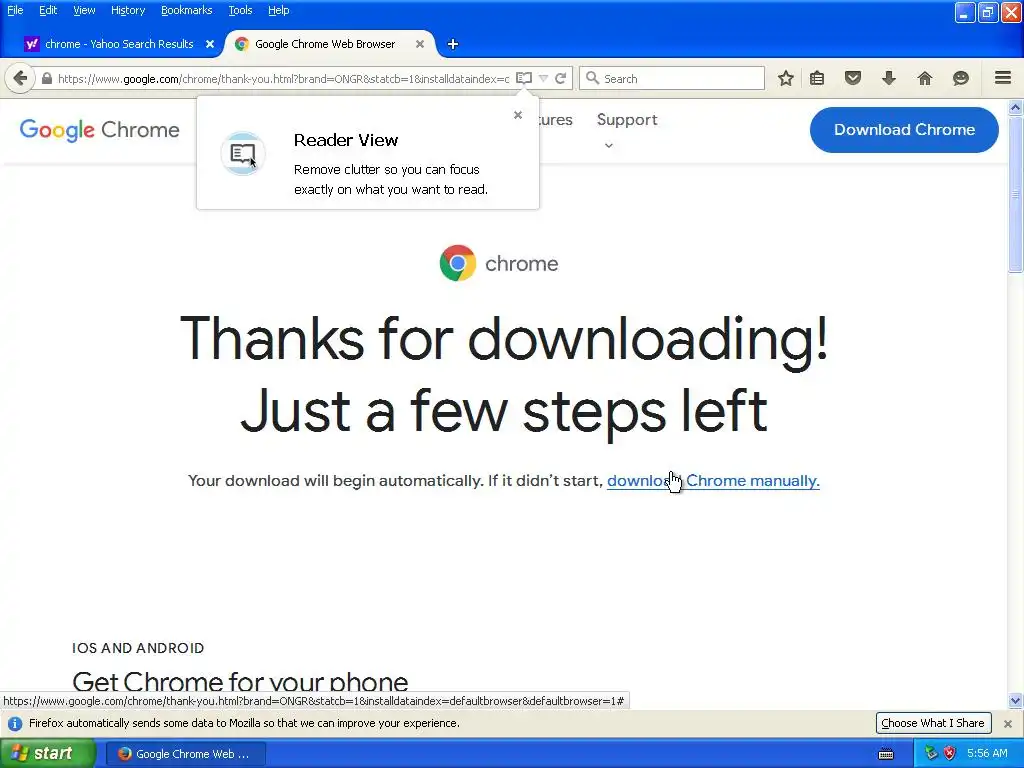Screen dimensions: 1024x768
Task: Click the download Chrome manually link
Action: click(713, 481)
